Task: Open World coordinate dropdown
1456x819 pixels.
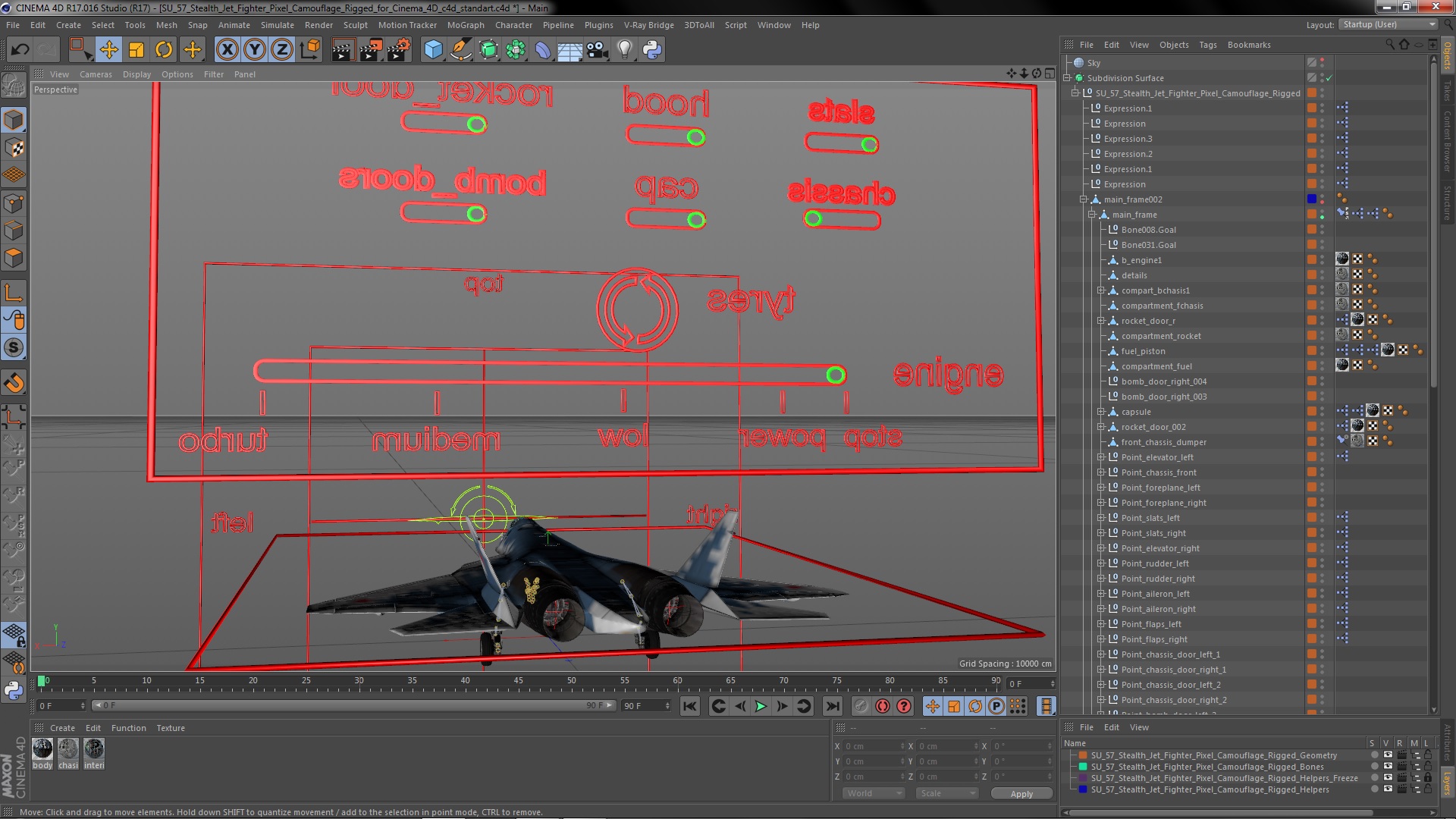Action: pyautogui.click(x=874, y=793)
